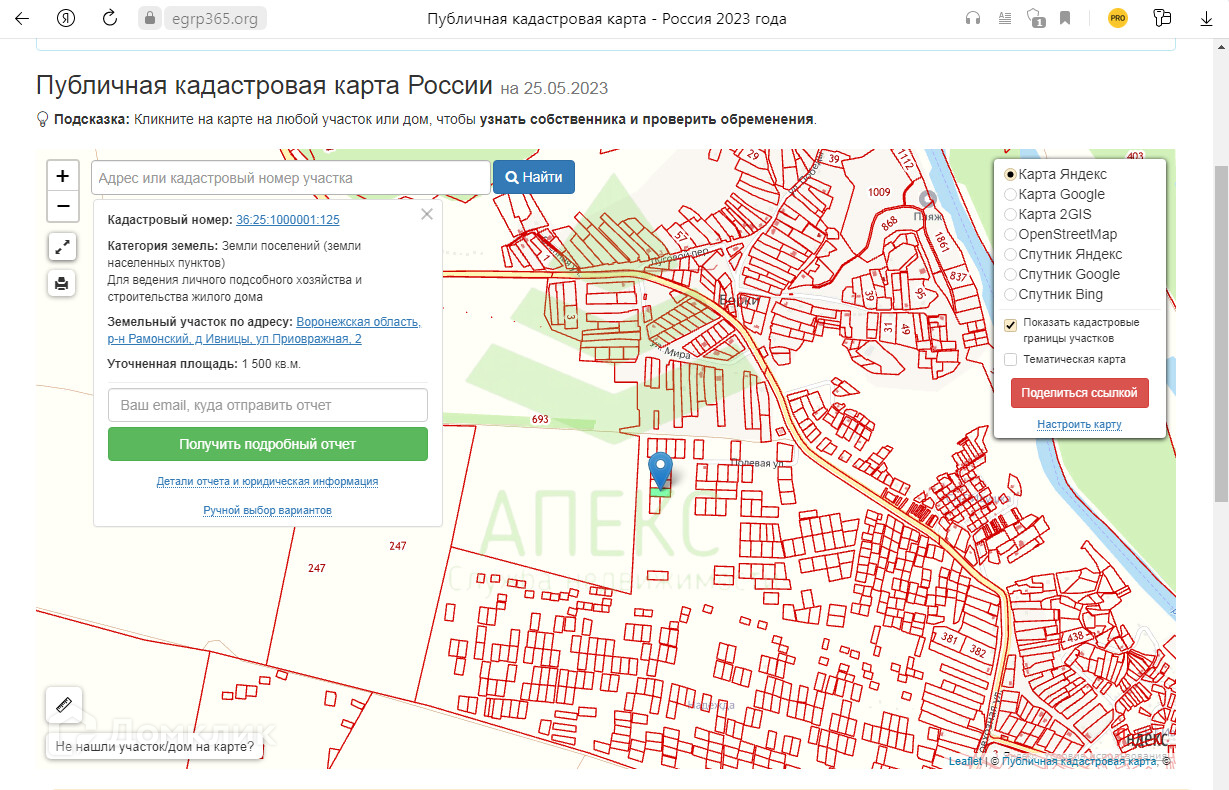
Task: Switch to Спутник Яндекс layer
Action: coord(1010,254)
